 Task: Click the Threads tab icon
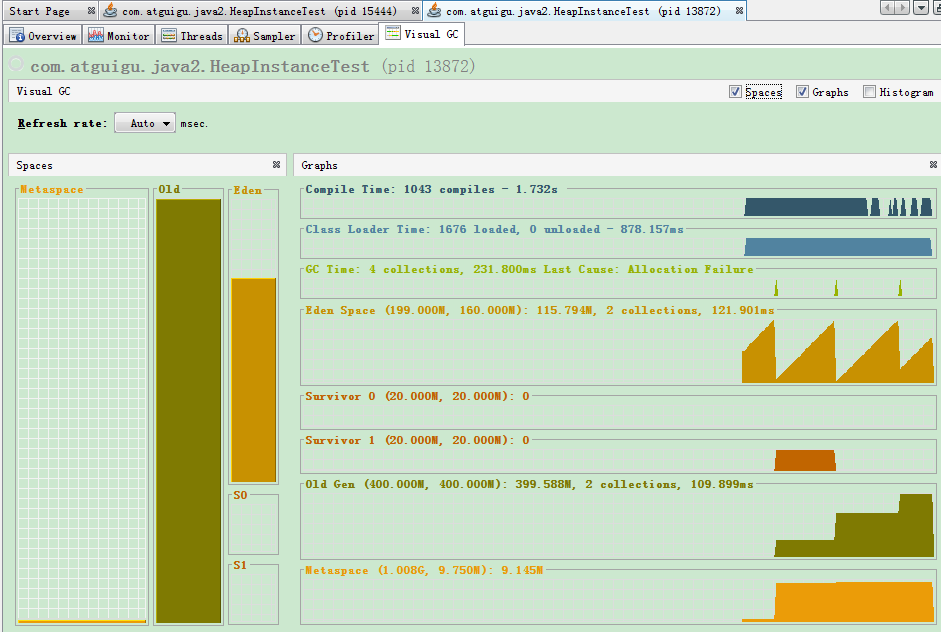(x=169, y=35)
